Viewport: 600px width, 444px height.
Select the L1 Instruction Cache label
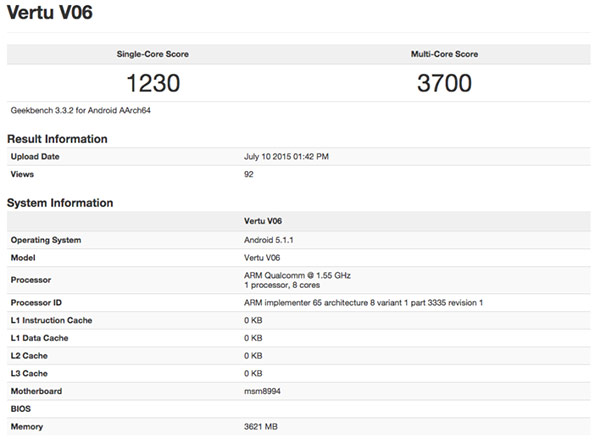(51, 320)
